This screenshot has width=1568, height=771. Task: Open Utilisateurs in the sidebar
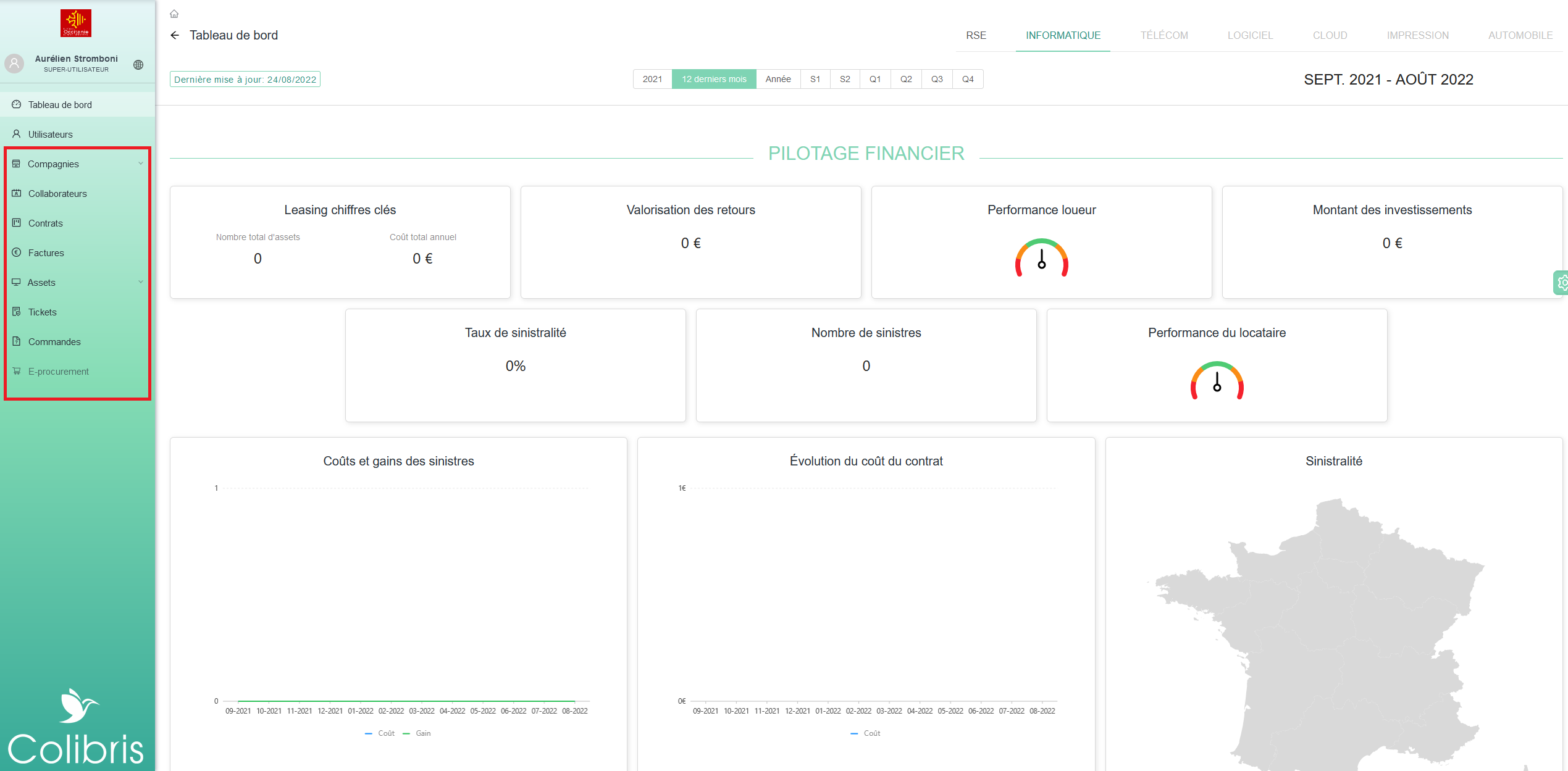point(50,134)
